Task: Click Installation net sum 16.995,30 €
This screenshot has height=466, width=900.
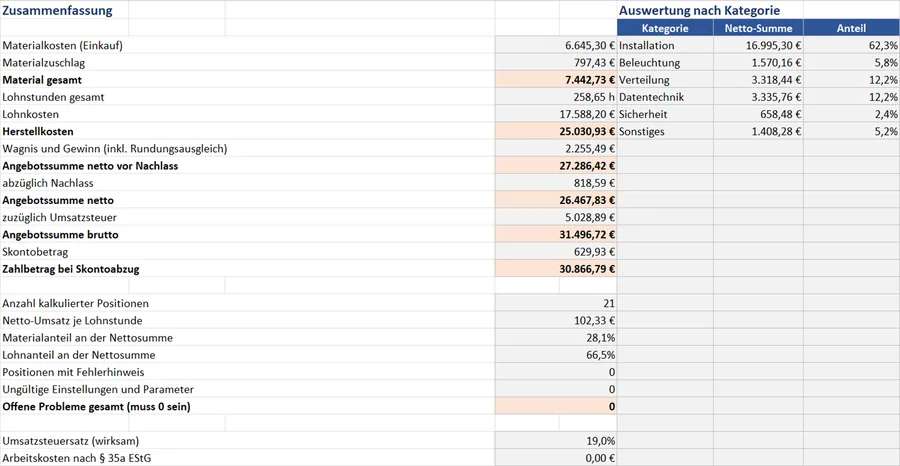Action: [758, 45]
